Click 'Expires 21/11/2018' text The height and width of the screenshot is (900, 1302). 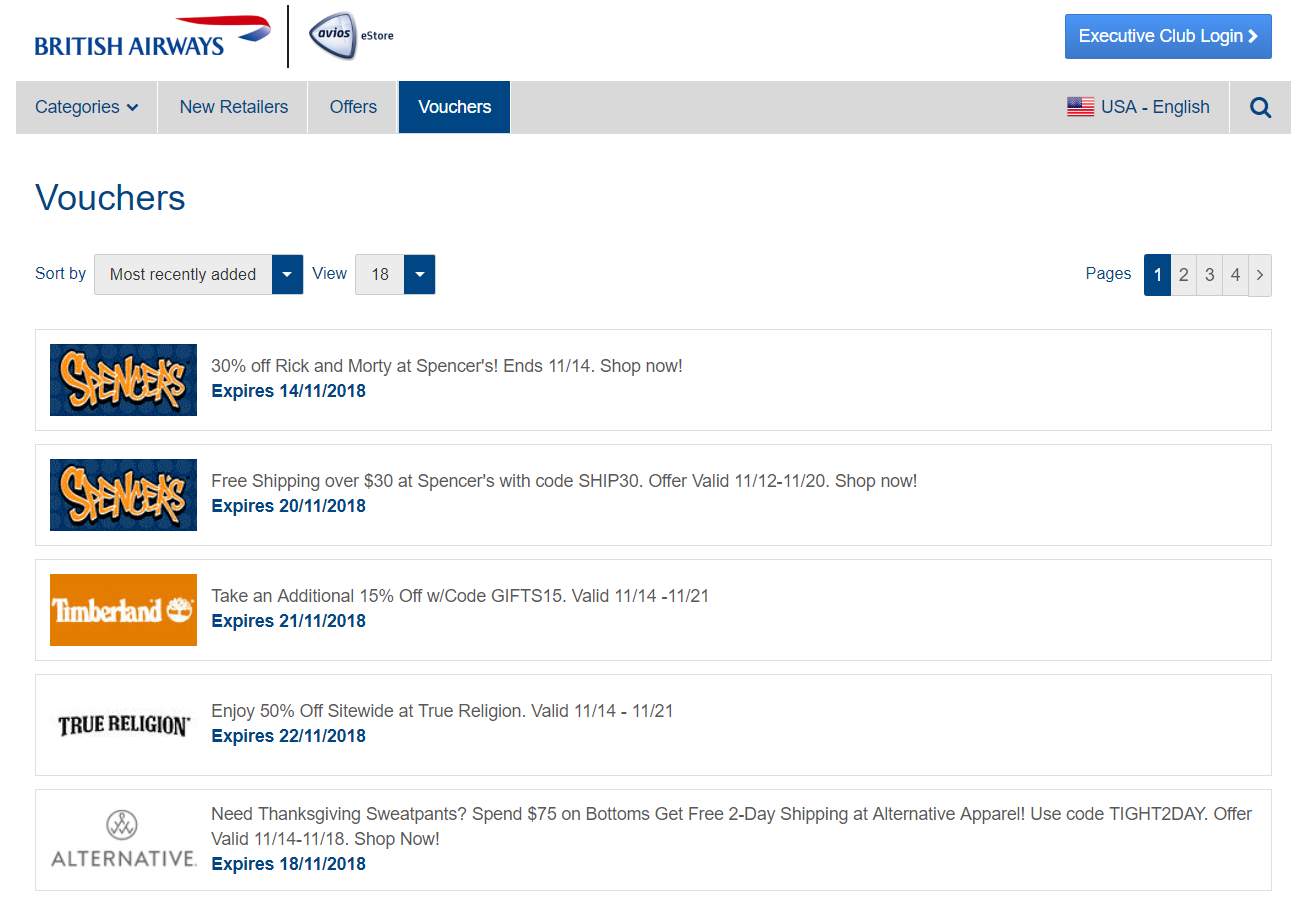[x=289, y=621]
